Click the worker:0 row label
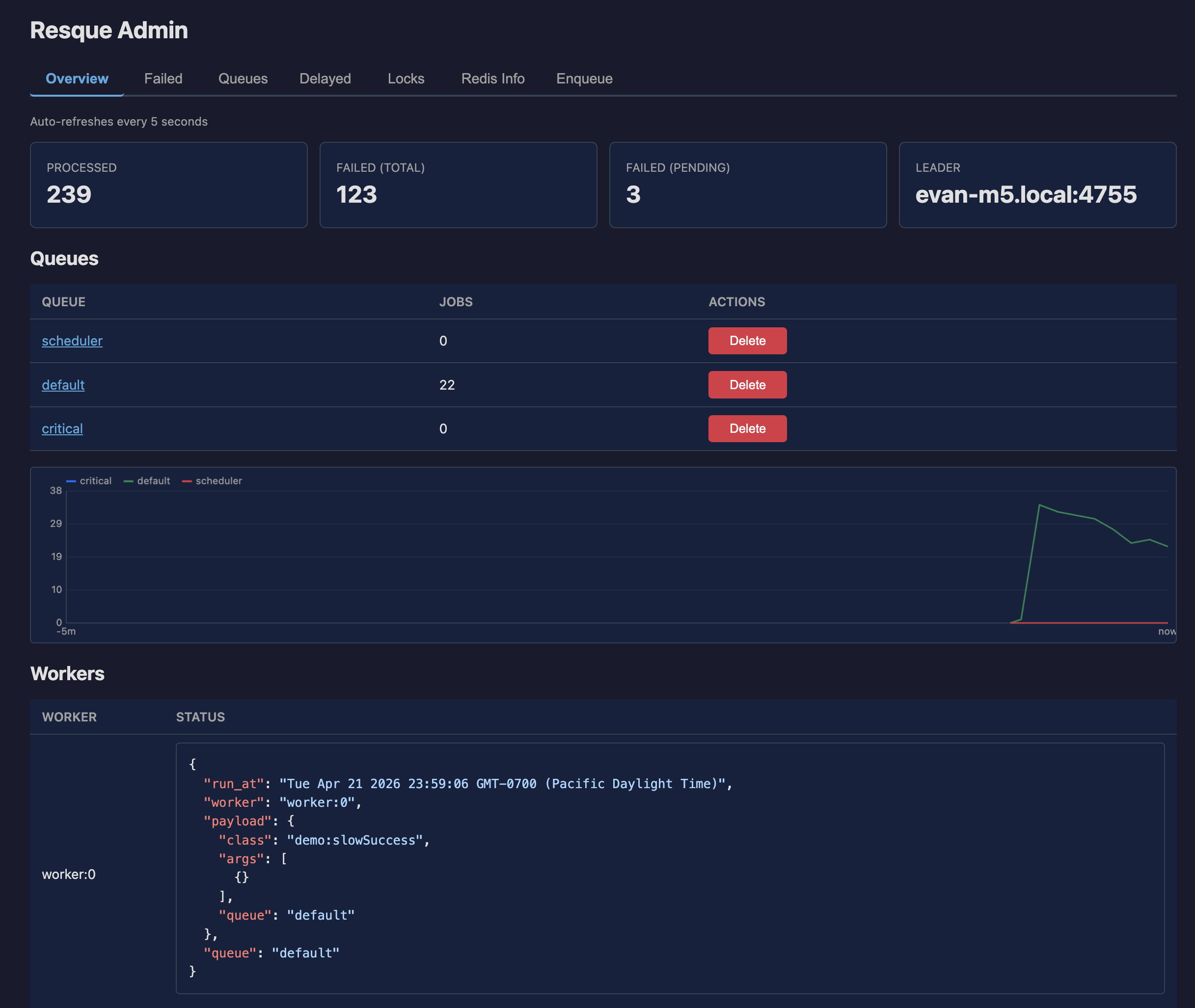Image resolution: width=1195 pixels, height=1008 pixels. (69, 875)
